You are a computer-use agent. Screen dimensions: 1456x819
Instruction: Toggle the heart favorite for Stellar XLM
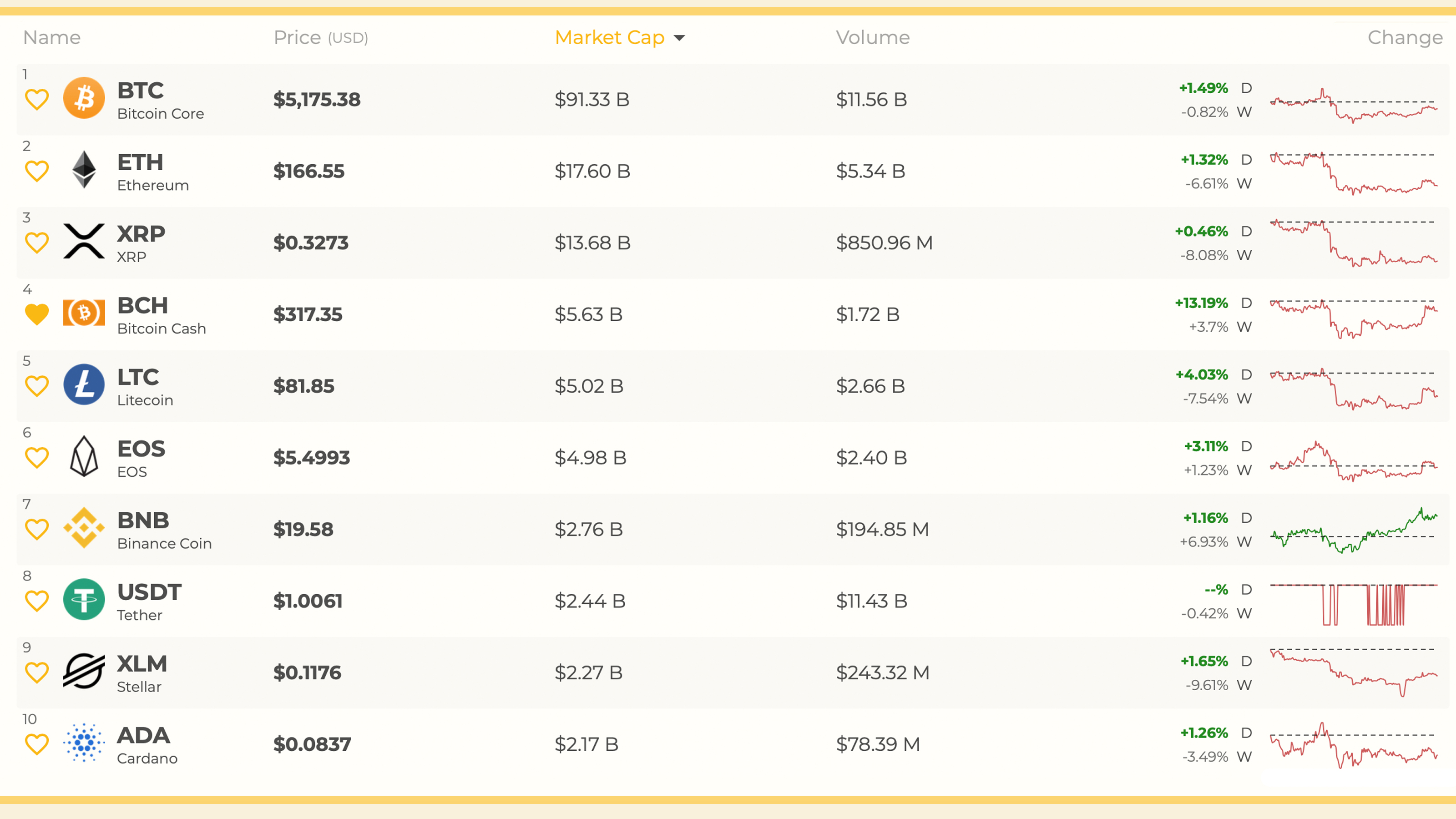click(37, 672)
